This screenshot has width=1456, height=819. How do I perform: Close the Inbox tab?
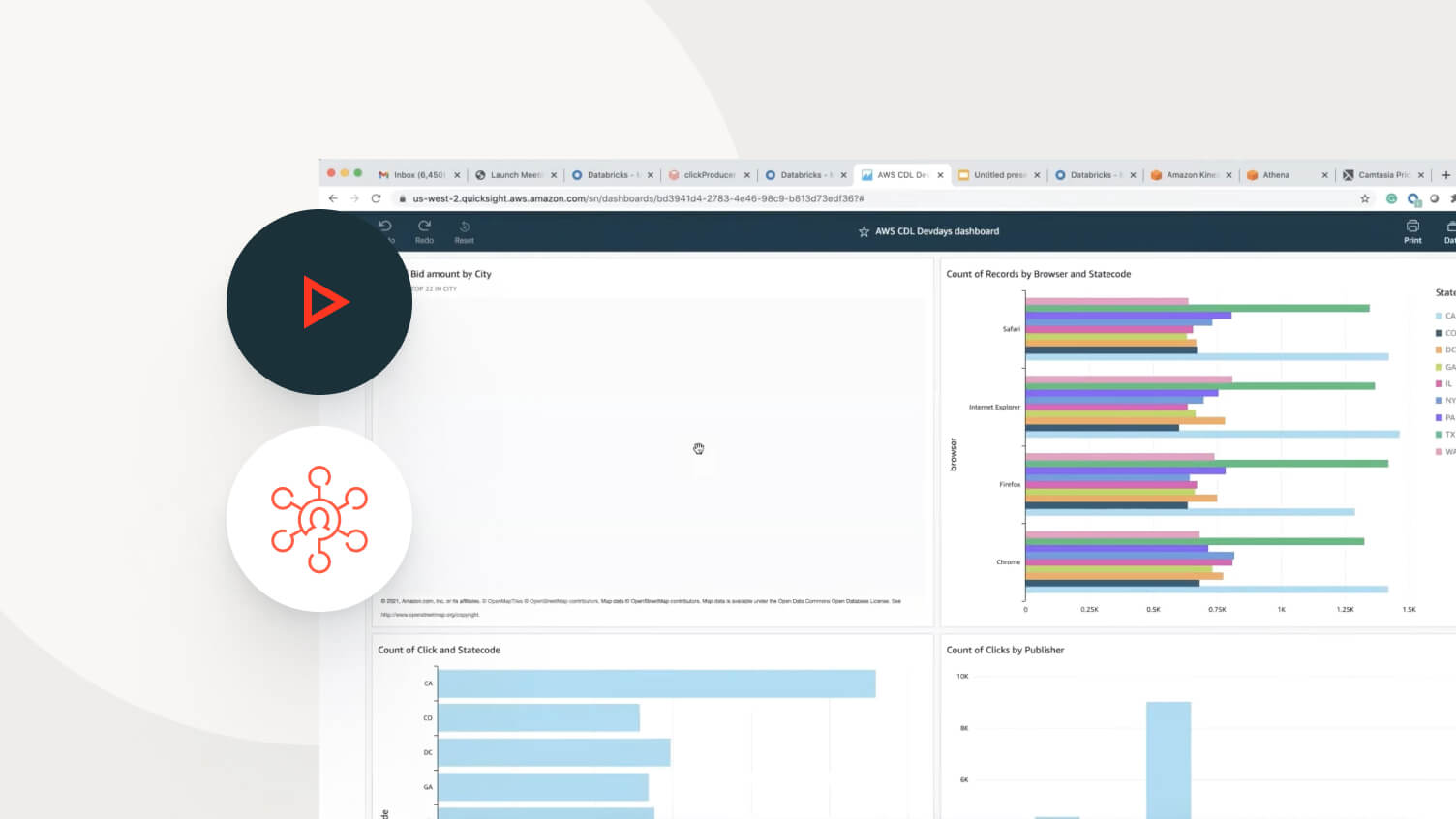[457, 175]
